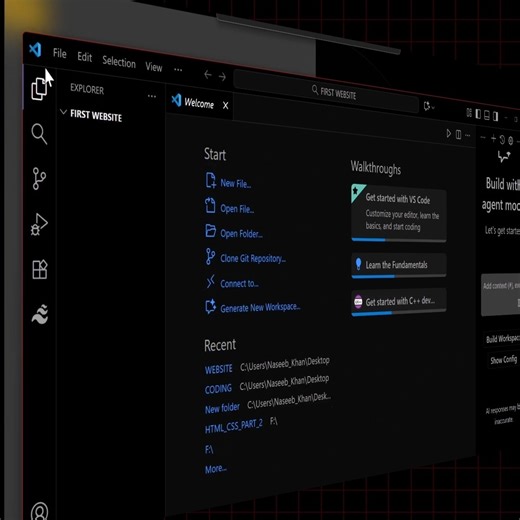Open Get started with C++ dev walkthrough
Viewport: 520px width, 520px height.
(399, 302)
